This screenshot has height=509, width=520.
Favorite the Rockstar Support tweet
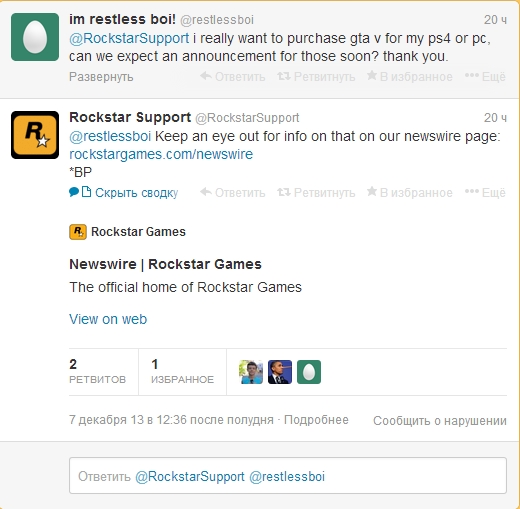click(x=410, y=192)
